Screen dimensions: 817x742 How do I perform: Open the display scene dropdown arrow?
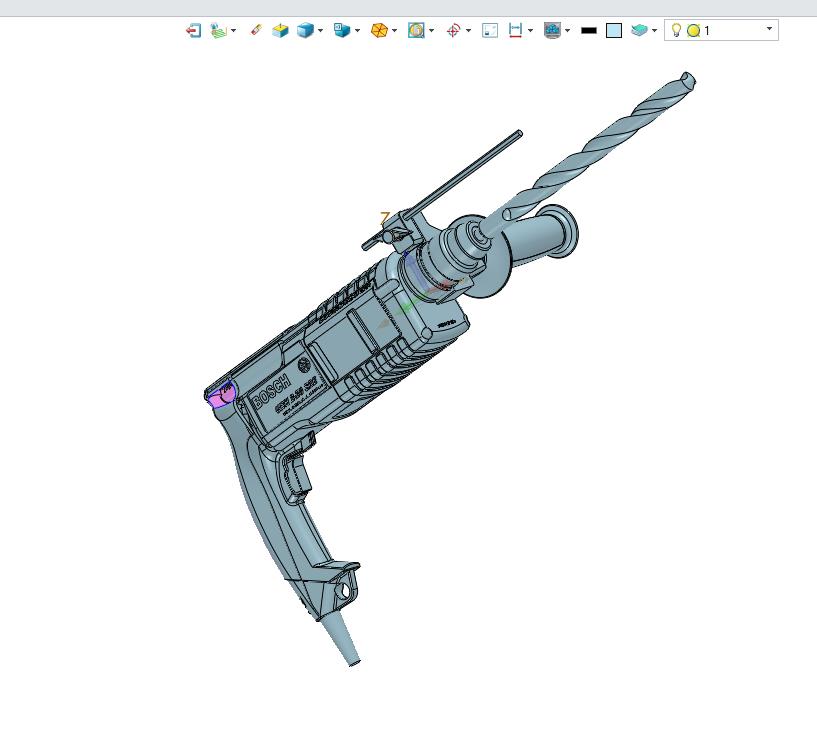pos(567,31)
